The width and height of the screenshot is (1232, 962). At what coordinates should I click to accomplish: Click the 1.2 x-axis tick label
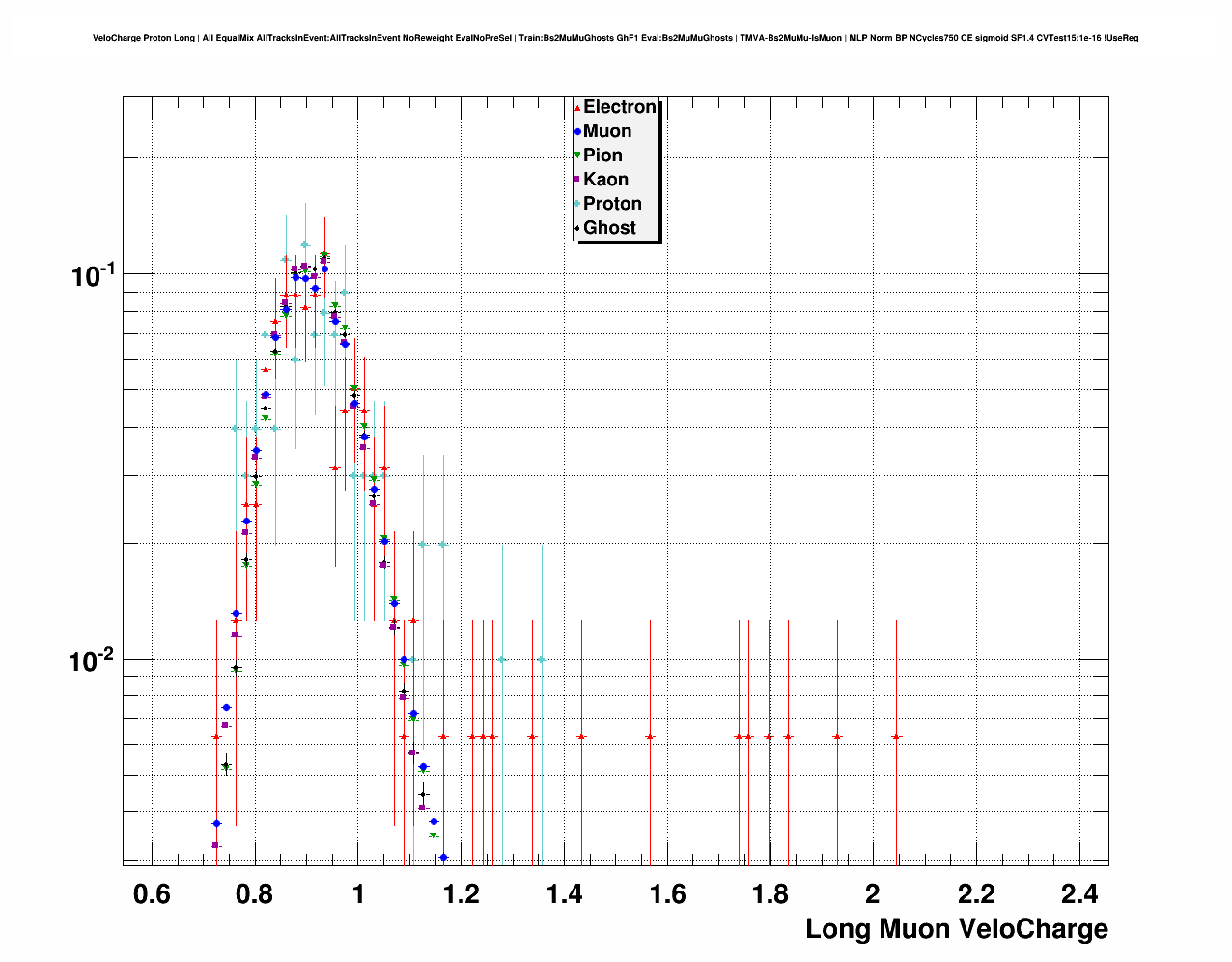coord(462,894)
